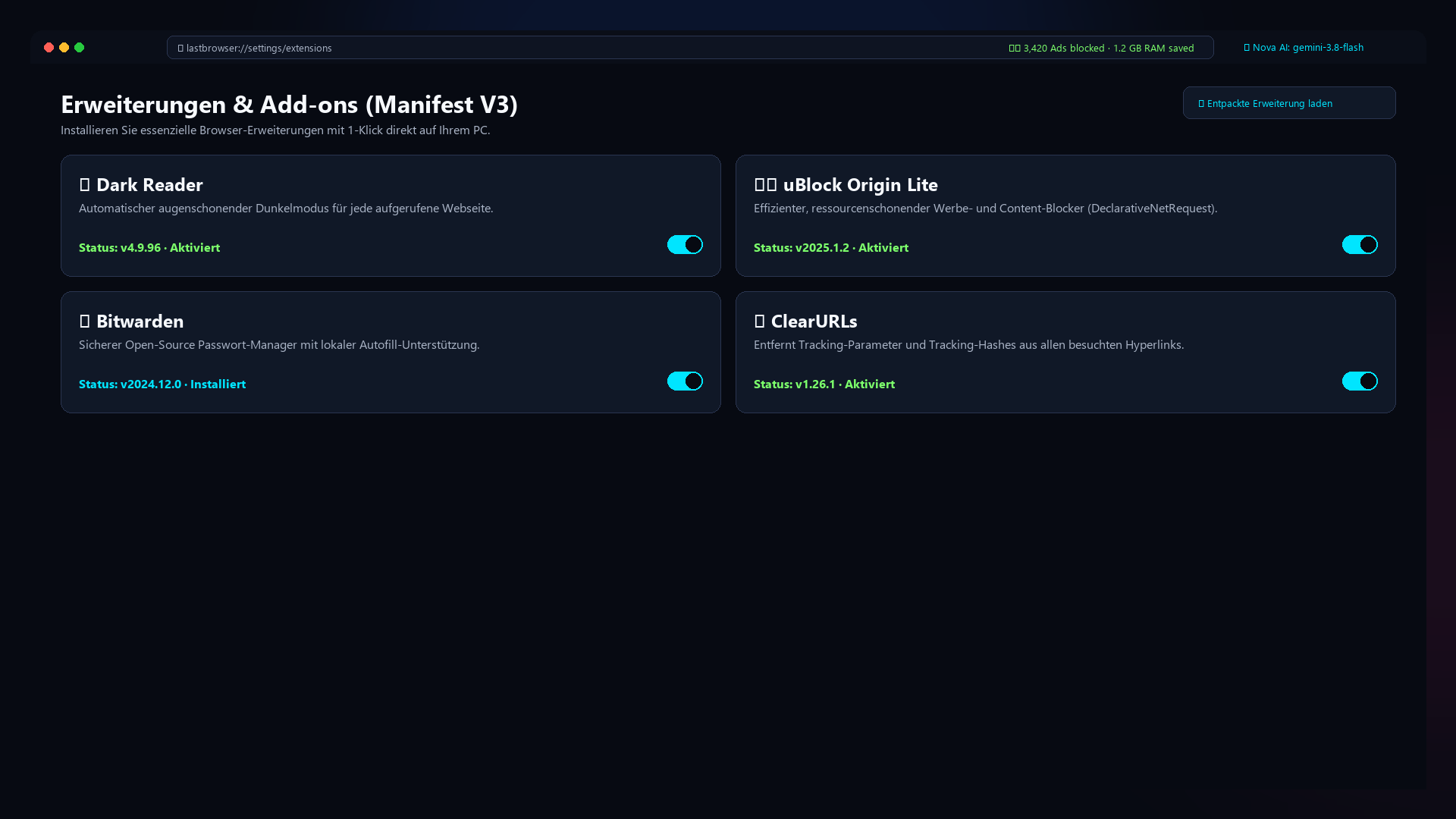This screenshot has height=819, width=1456.
Task: Click the Entpackte Erweiterung laden button
Action: pos(1289,103)
